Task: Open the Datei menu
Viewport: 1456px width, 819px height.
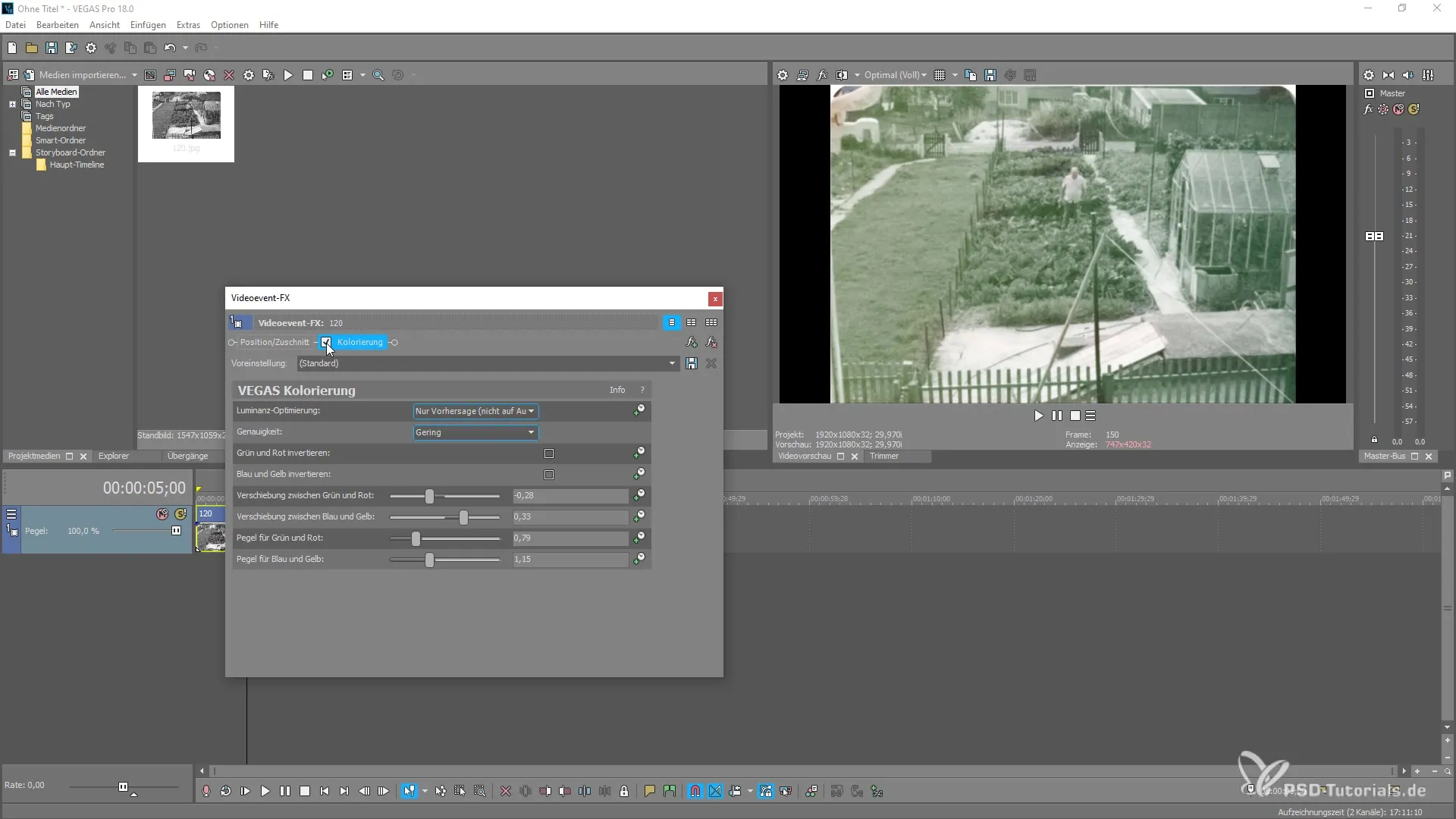Action: [x=15, y=25]
